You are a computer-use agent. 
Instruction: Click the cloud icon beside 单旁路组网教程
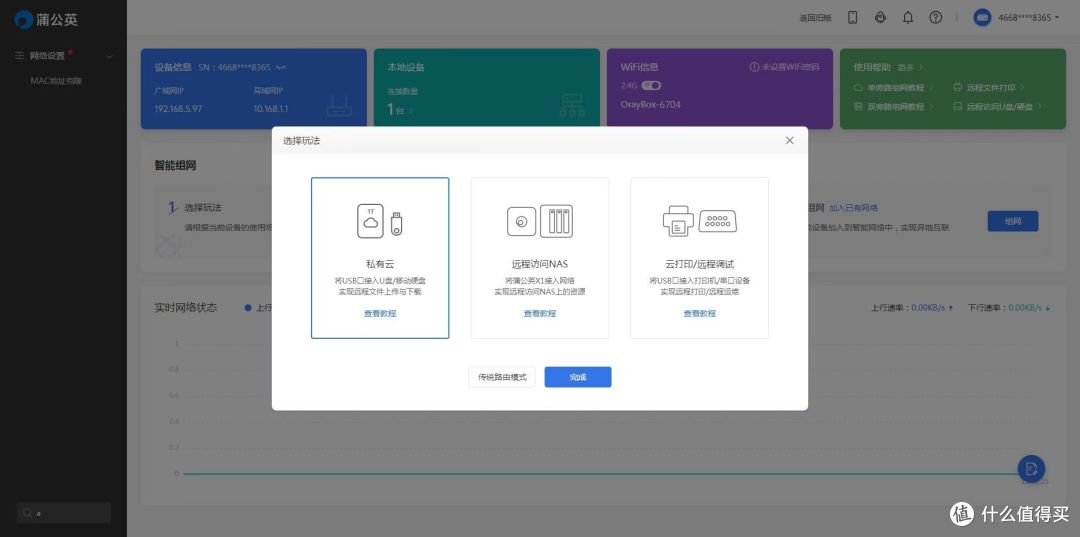(x=858, y=87)
